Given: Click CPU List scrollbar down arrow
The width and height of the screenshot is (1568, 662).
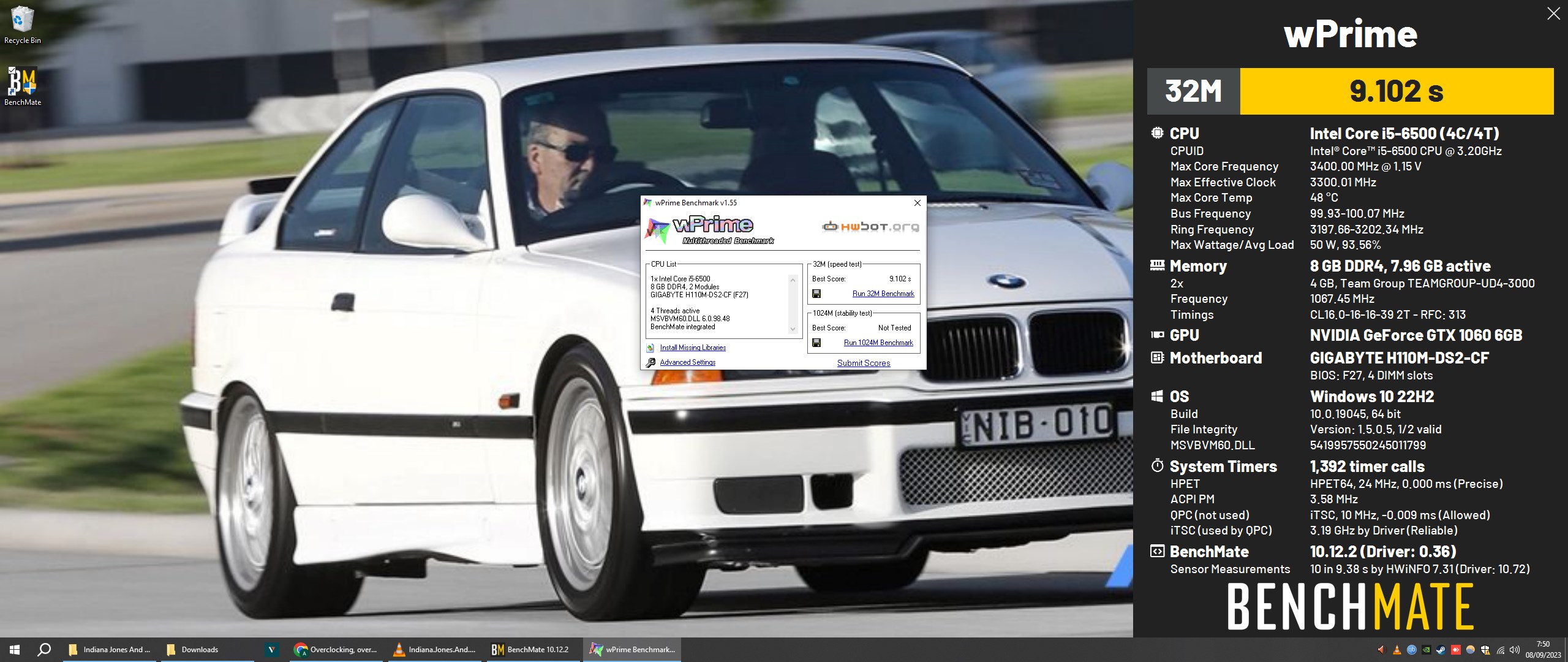Looking at the screenshot, I should [x=793, y=329].
